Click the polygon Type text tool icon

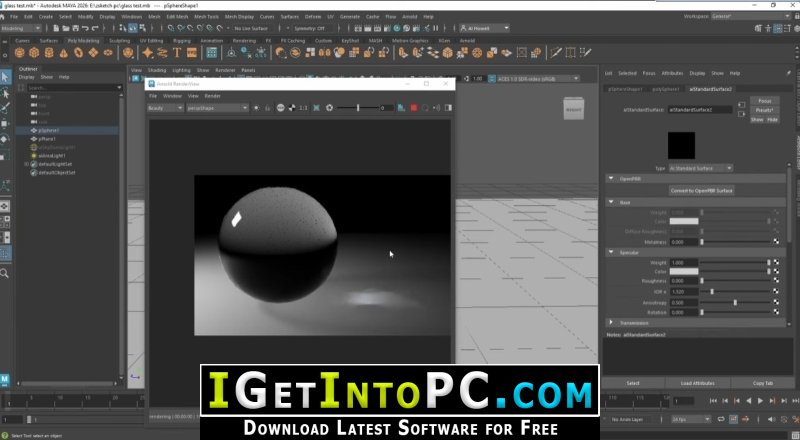pos(177,53)
